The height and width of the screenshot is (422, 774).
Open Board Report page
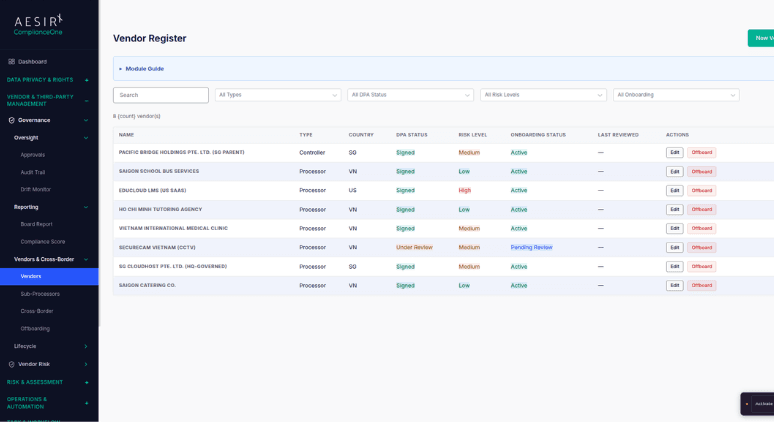click(37, 224)
